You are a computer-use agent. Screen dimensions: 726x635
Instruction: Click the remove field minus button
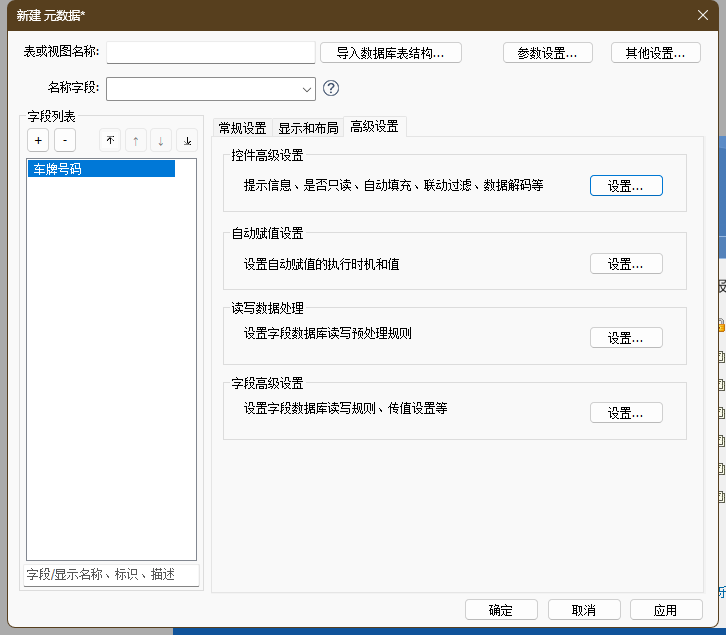coord(64,141)
